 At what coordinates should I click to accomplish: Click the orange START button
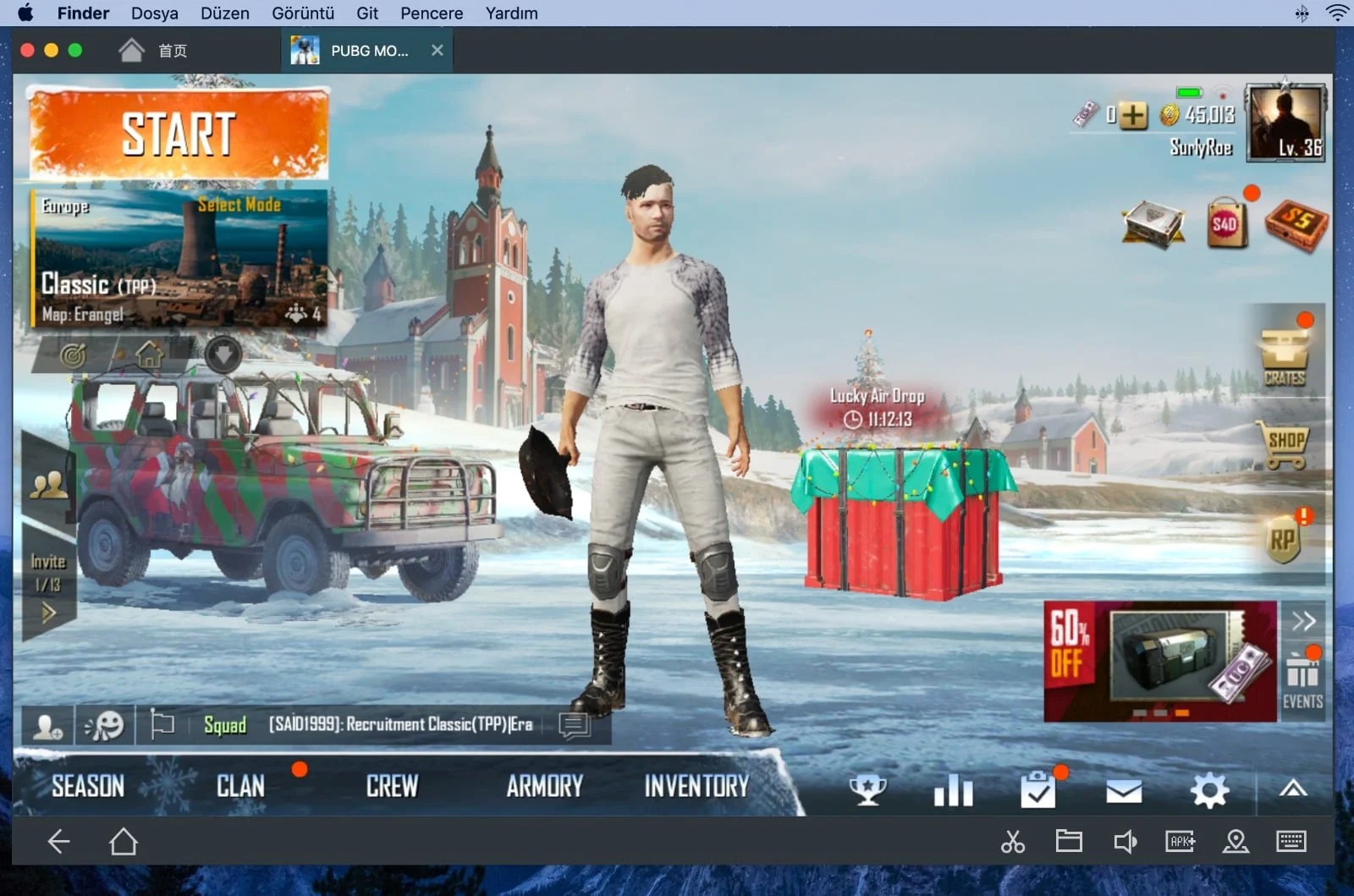(x=179, y=134)
